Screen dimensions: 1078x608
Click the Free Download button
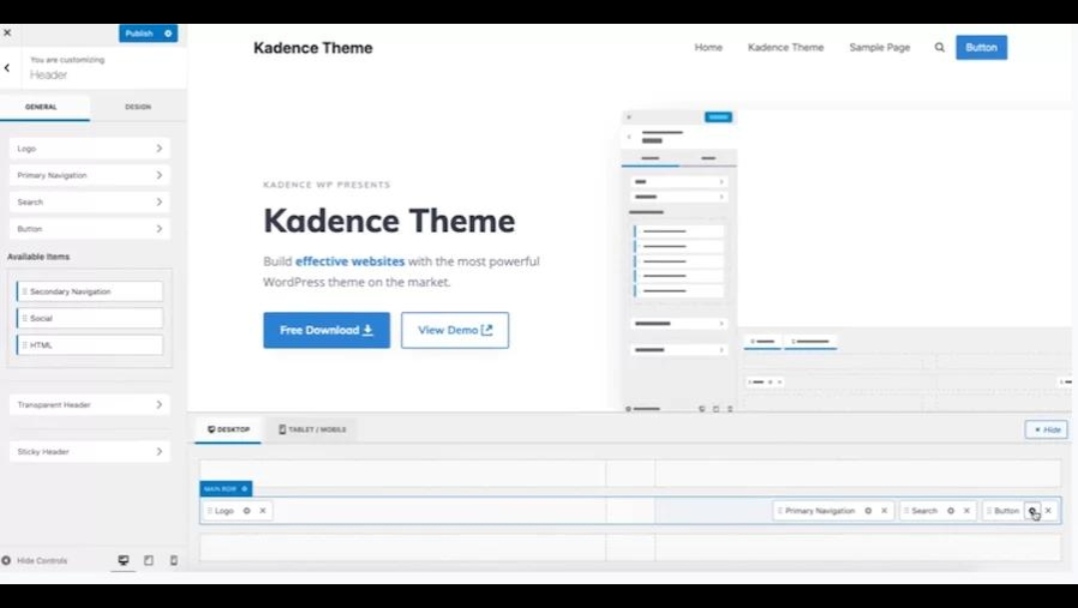(x=326, y=330)
